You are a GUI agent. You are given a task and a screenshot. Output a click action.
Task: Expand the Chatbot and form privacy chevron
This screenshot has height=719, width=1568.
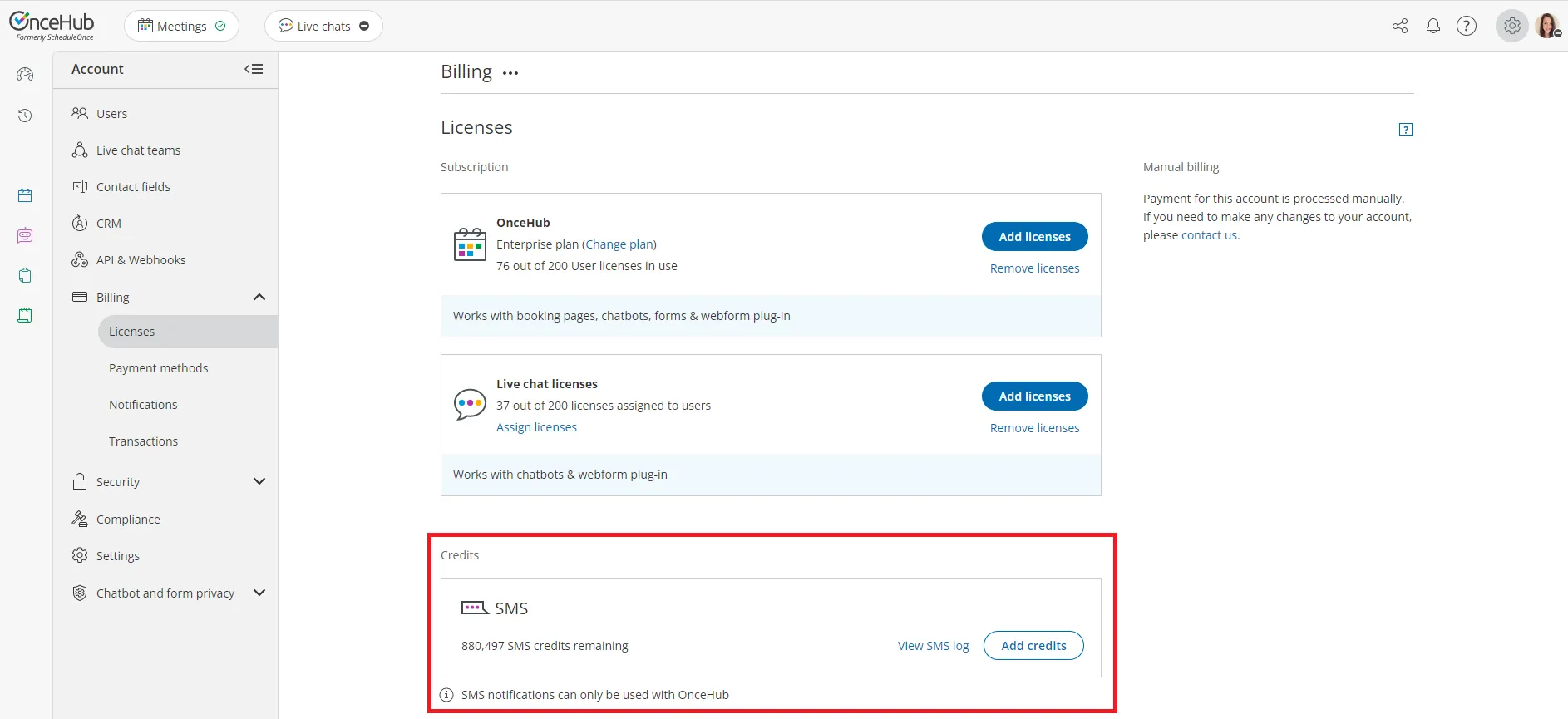click(259, 593)
